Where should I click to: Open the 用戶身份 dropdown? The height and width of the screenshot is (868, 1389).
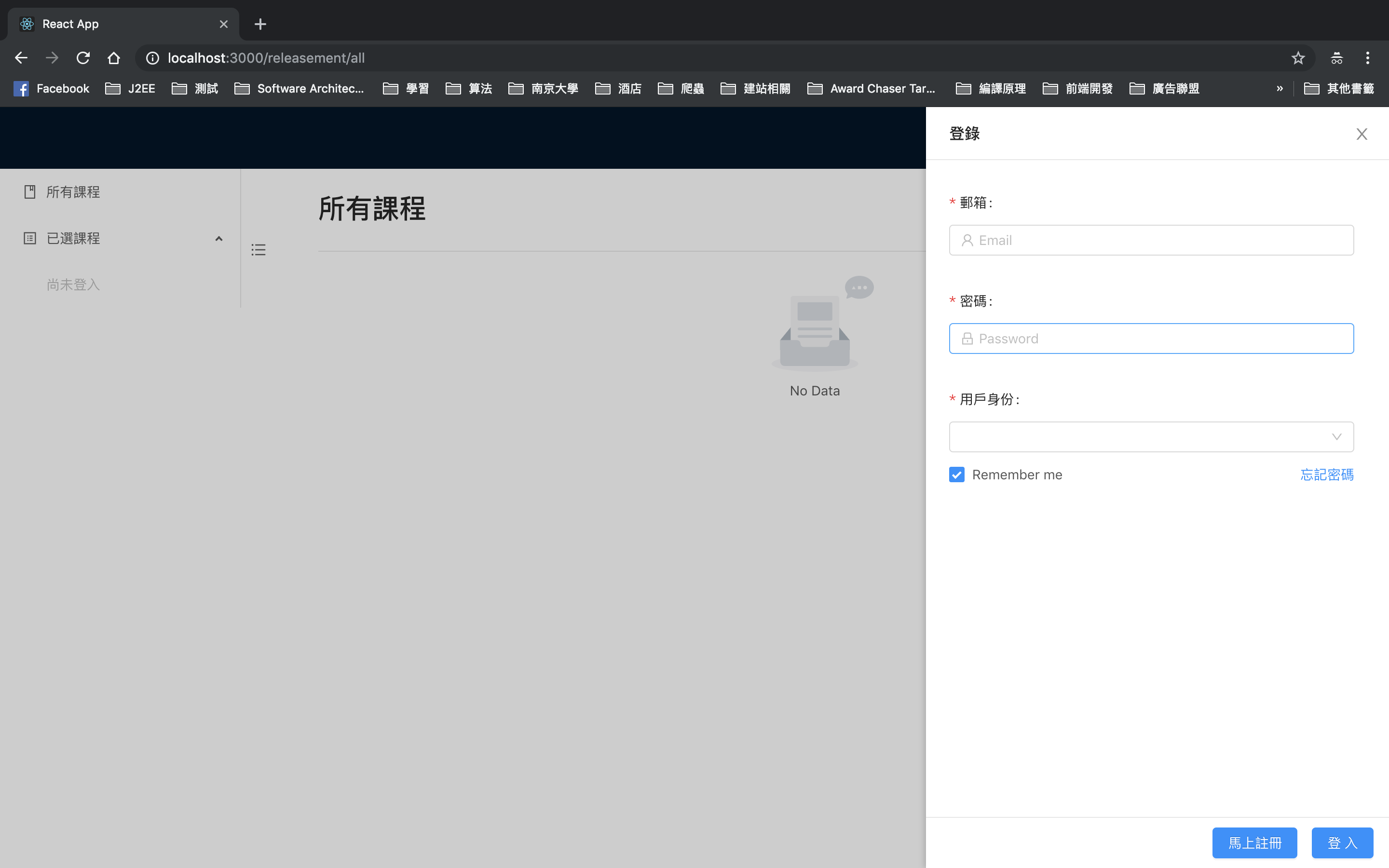tap(1151, 437)
